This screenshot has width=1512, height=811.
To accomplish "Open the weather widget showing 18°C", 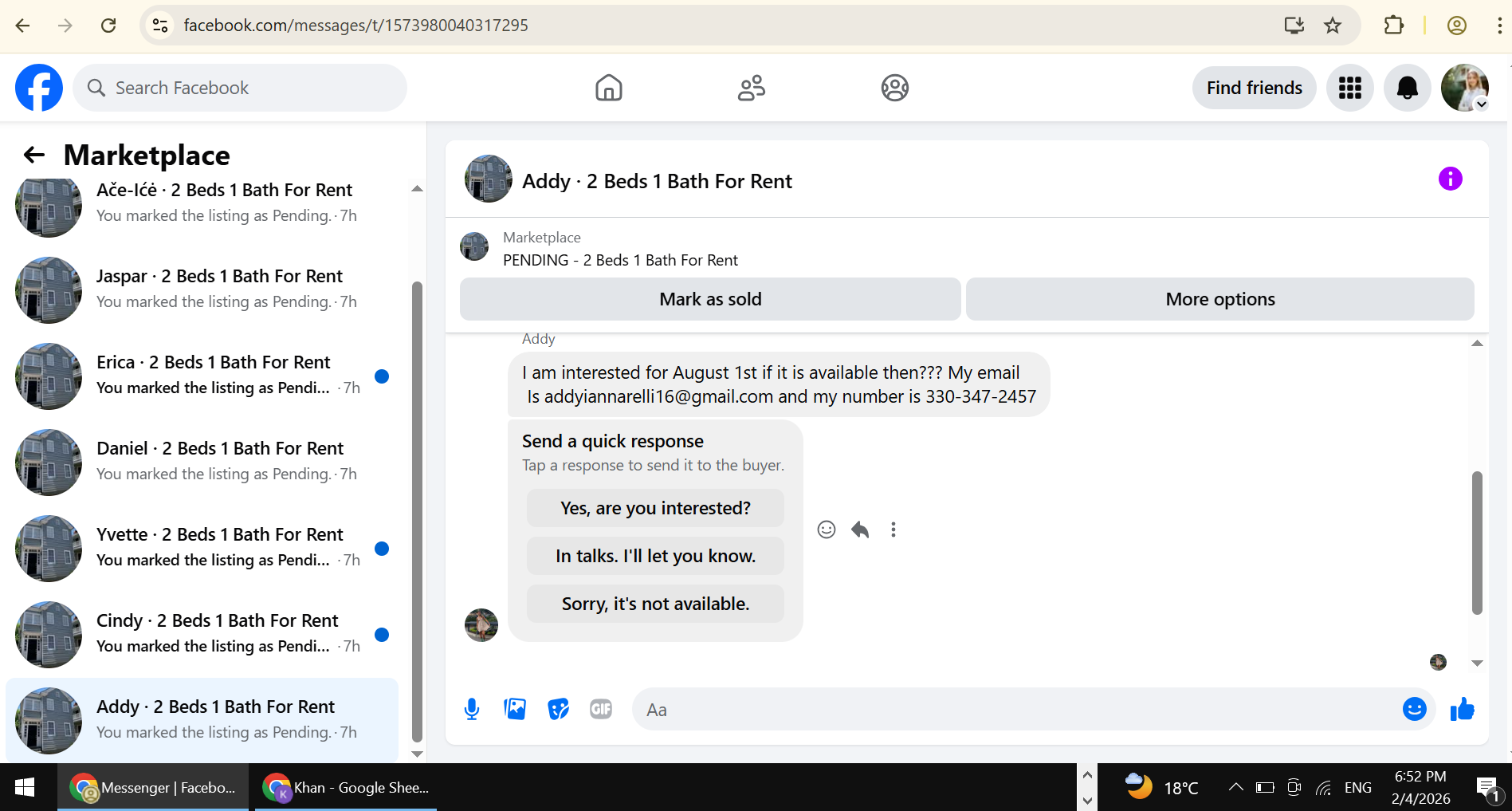I will point(1161,788).
